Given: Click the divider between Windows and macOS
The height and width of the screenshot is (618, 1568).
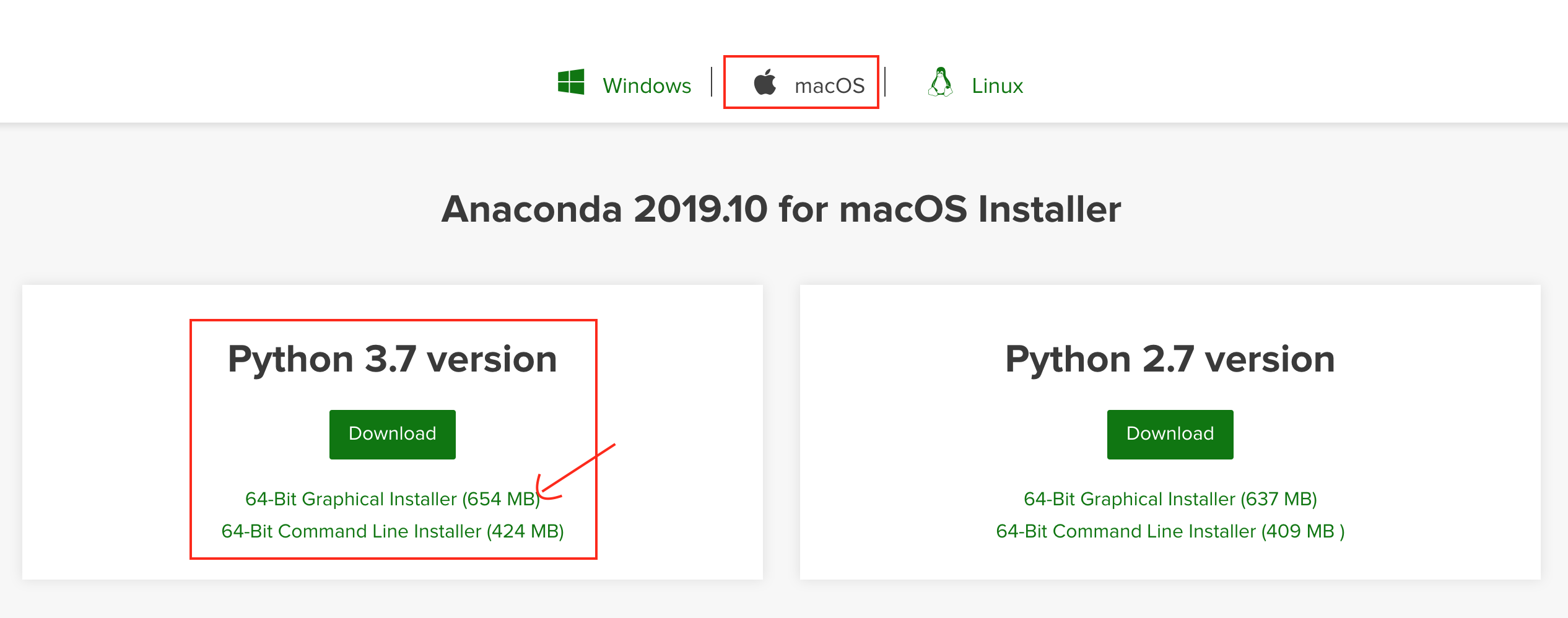Looking at the screenshot, I should coord(712,82).
